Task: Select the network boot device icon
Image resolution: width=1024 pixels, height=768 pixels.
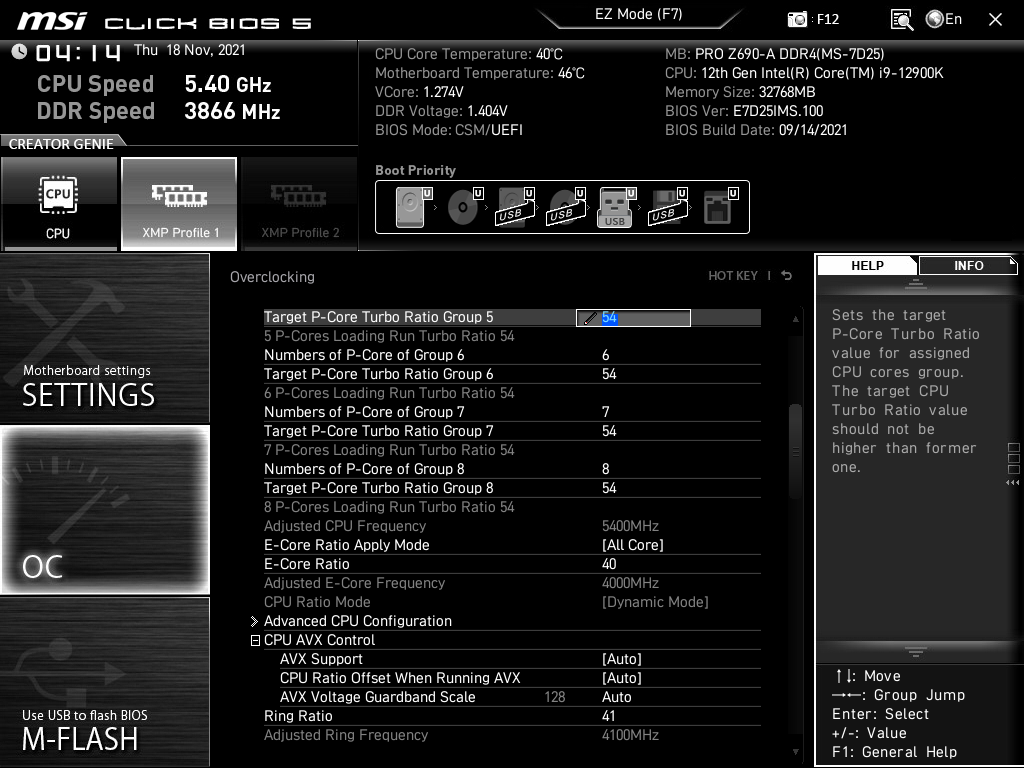Action: click(719, 206)
